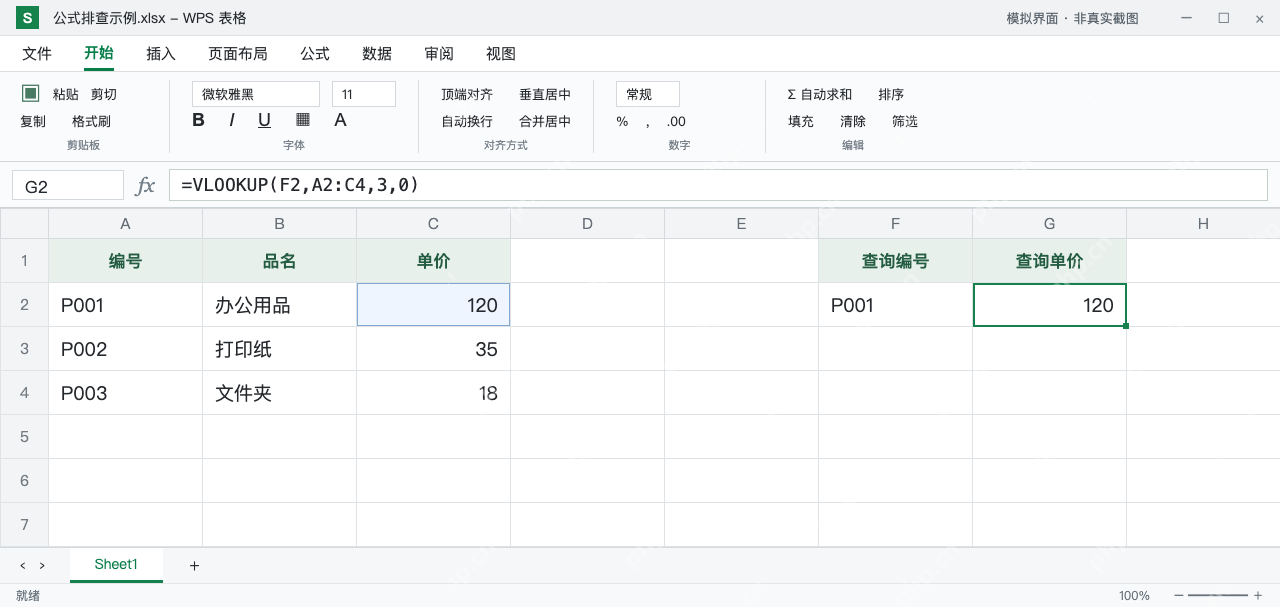Image resolution: width=1280 pixels, height=608 pixels.
Task: Click the fx insert function icon
Action: pyautogui.click(x=146, y=185)
